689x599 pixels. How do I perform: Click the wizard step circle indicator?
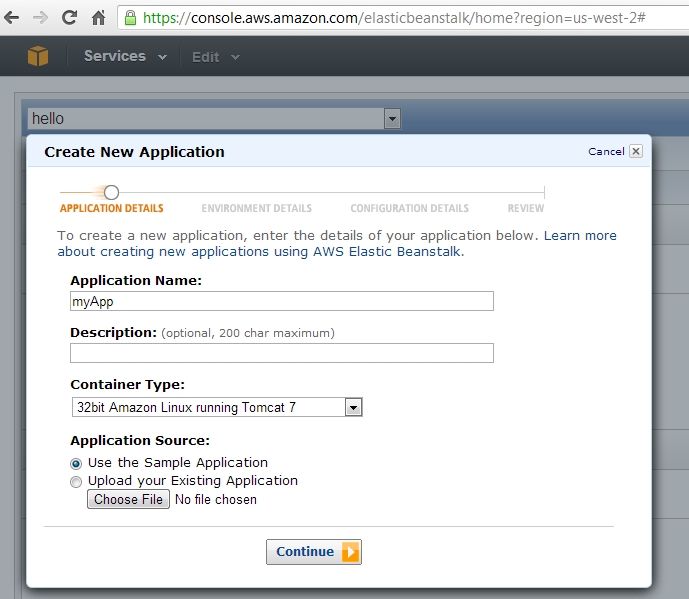111,192
